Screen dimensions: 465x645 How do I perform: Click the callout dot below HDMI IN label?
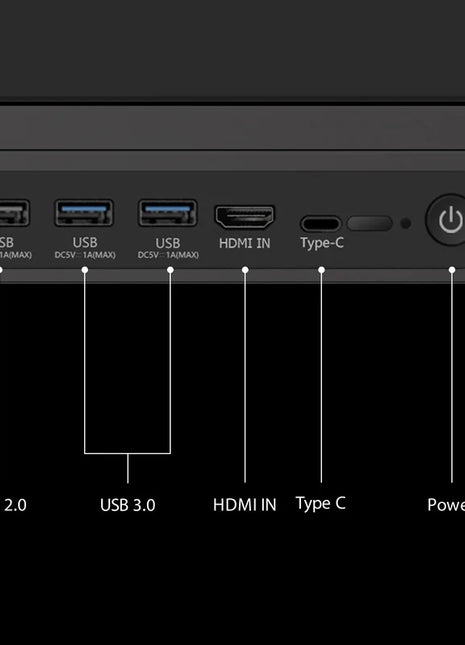245,270
